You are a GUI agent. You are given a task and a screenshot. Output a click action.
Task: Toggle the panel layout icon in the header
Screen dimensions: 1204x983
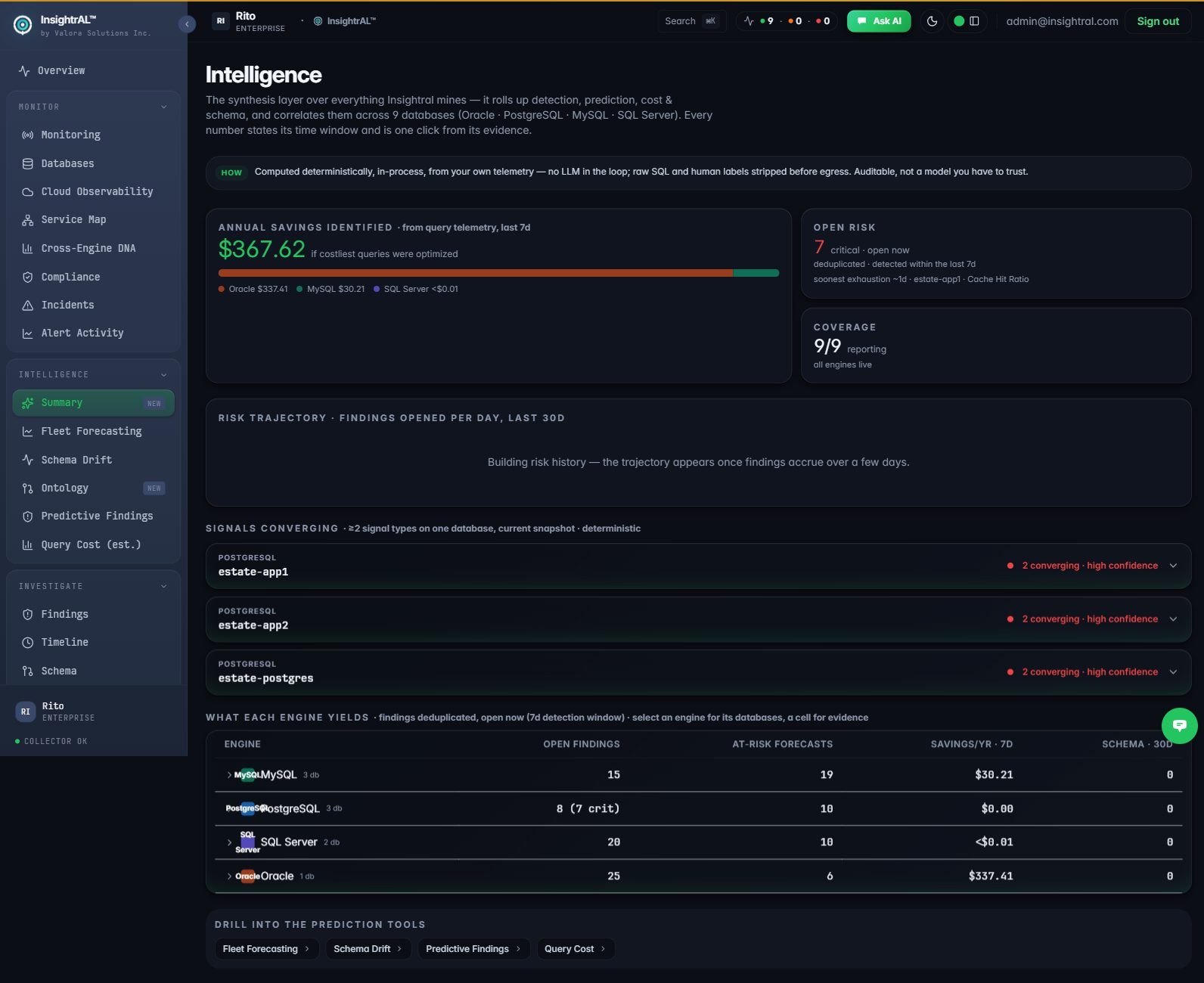974,21
